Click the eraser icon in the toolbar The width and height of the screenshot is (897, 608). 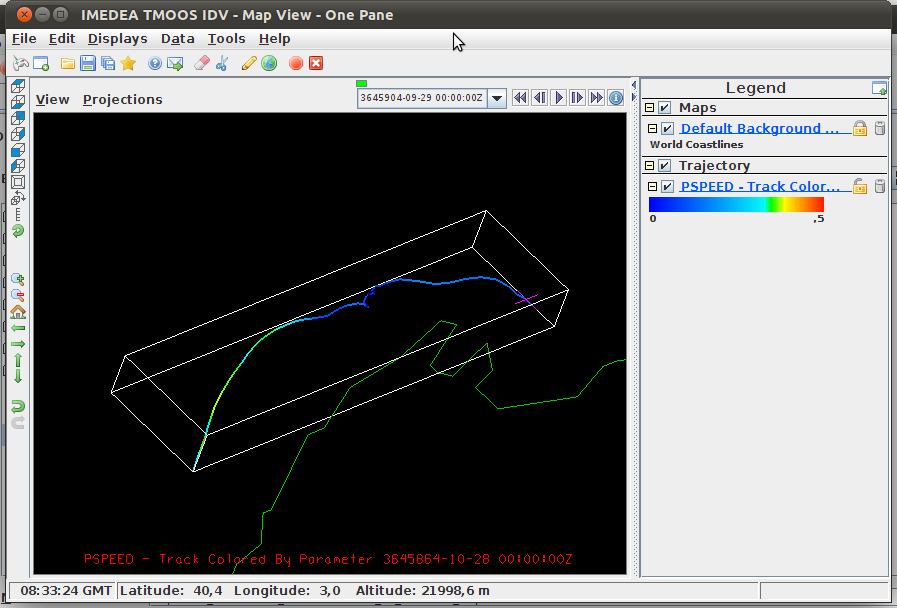tap(201, 64)
